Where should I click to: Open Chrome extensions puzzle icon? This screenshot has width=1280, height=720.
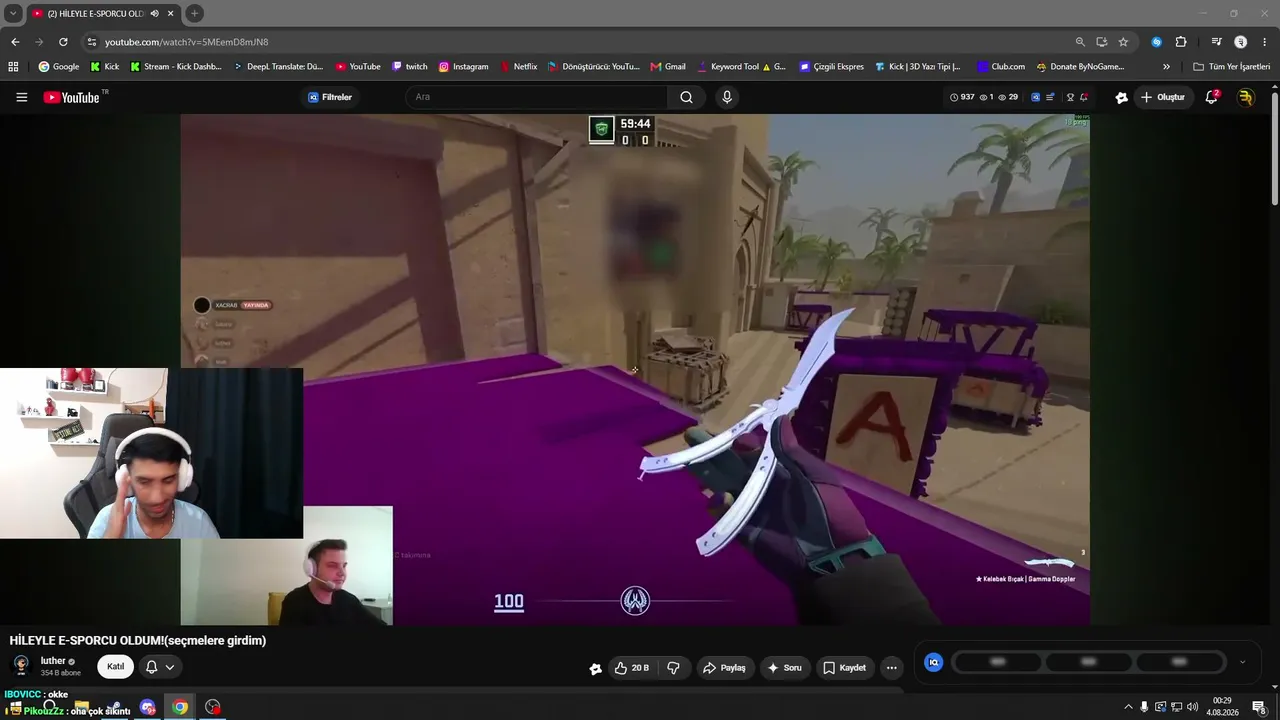[x=1181, y=42]
